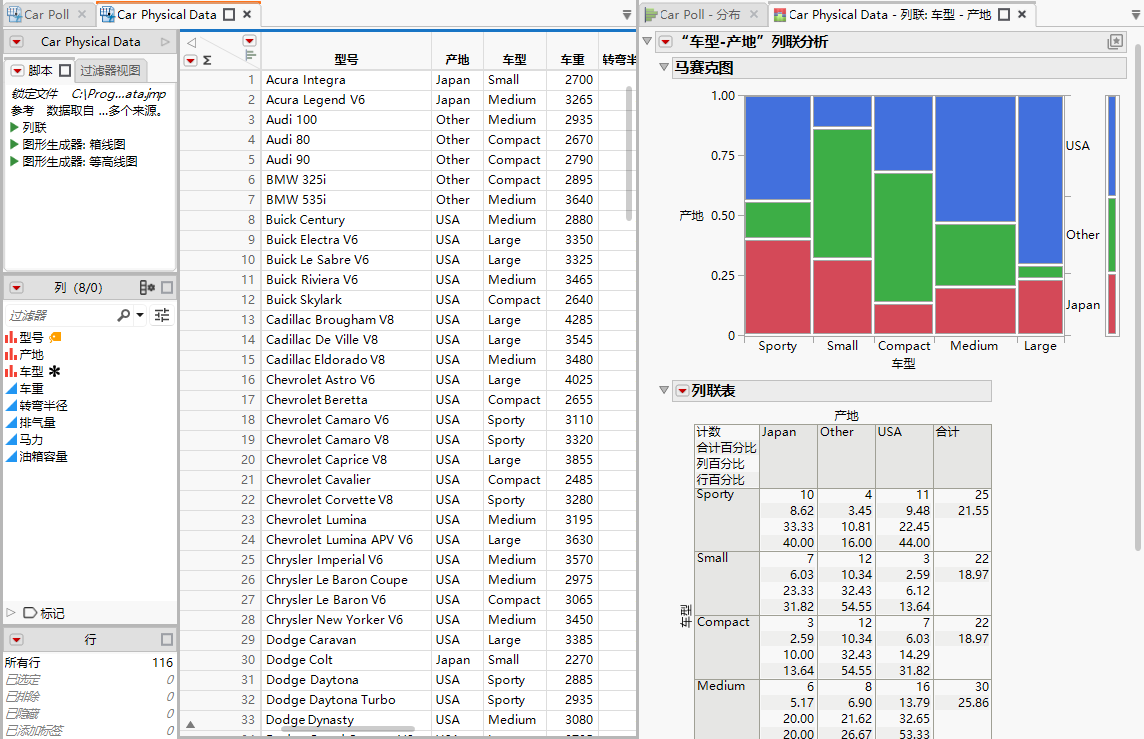Screen dimensions: 1144x739
Task: Click the up arrow at table bottom left
Action: [x=190, y=724]
